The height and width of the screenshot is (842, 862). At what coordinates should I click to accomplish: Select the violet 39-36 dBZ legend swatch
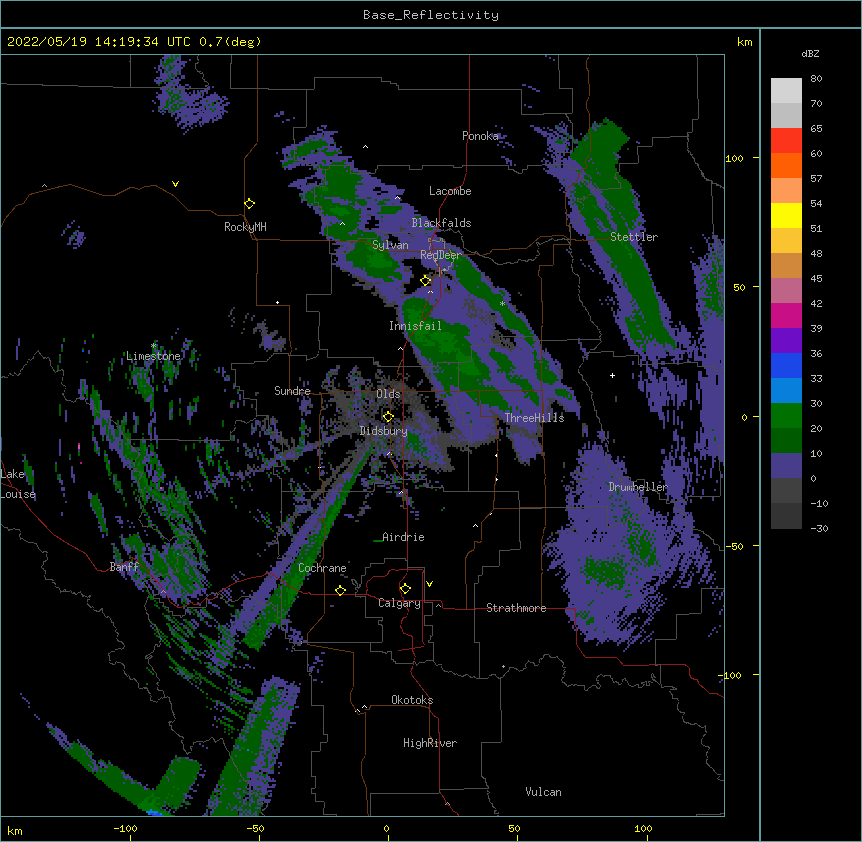tap(786, 341)
